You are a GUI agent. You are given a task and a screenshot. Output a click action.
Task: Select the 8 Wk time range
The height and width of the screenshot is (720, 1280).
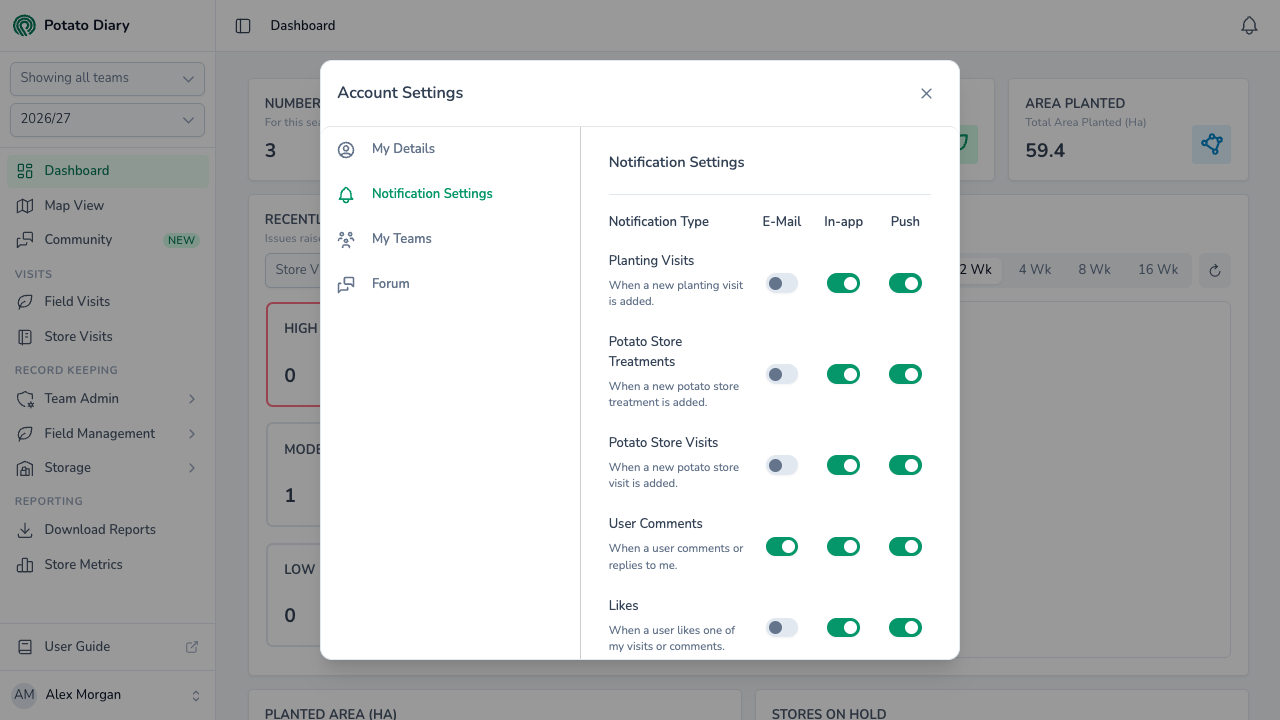coord(1094,270)
